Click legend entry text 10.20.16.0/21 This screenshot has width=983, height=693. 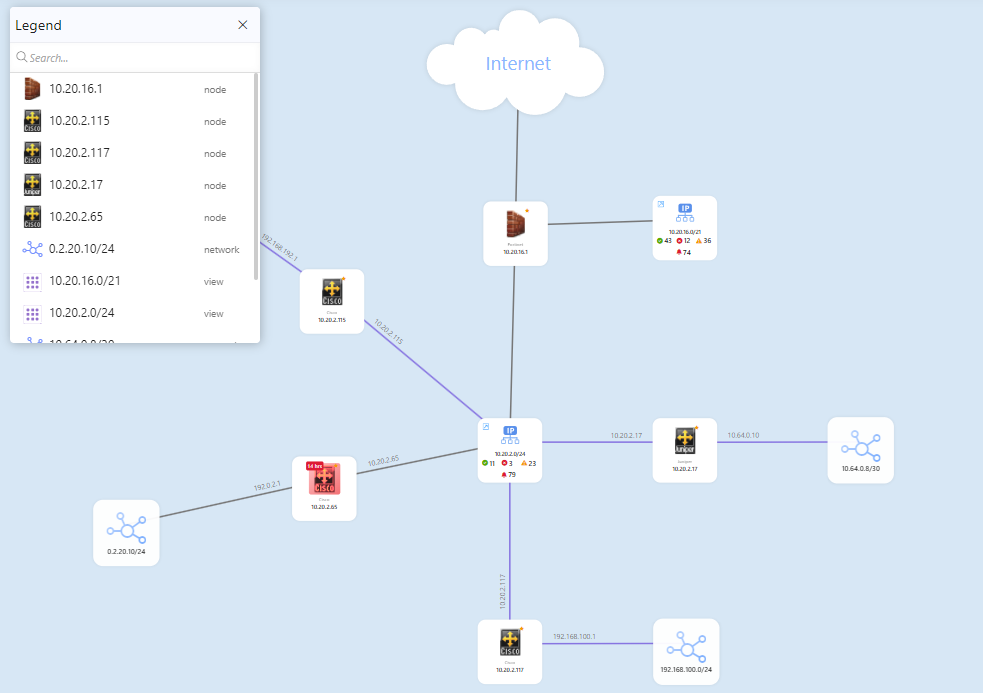coord(85,281)
